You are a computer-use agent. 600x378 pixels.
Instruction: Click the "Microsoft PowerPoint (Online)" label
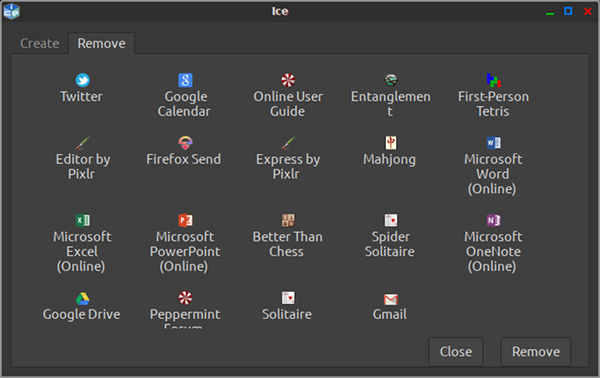click(185, 251)
